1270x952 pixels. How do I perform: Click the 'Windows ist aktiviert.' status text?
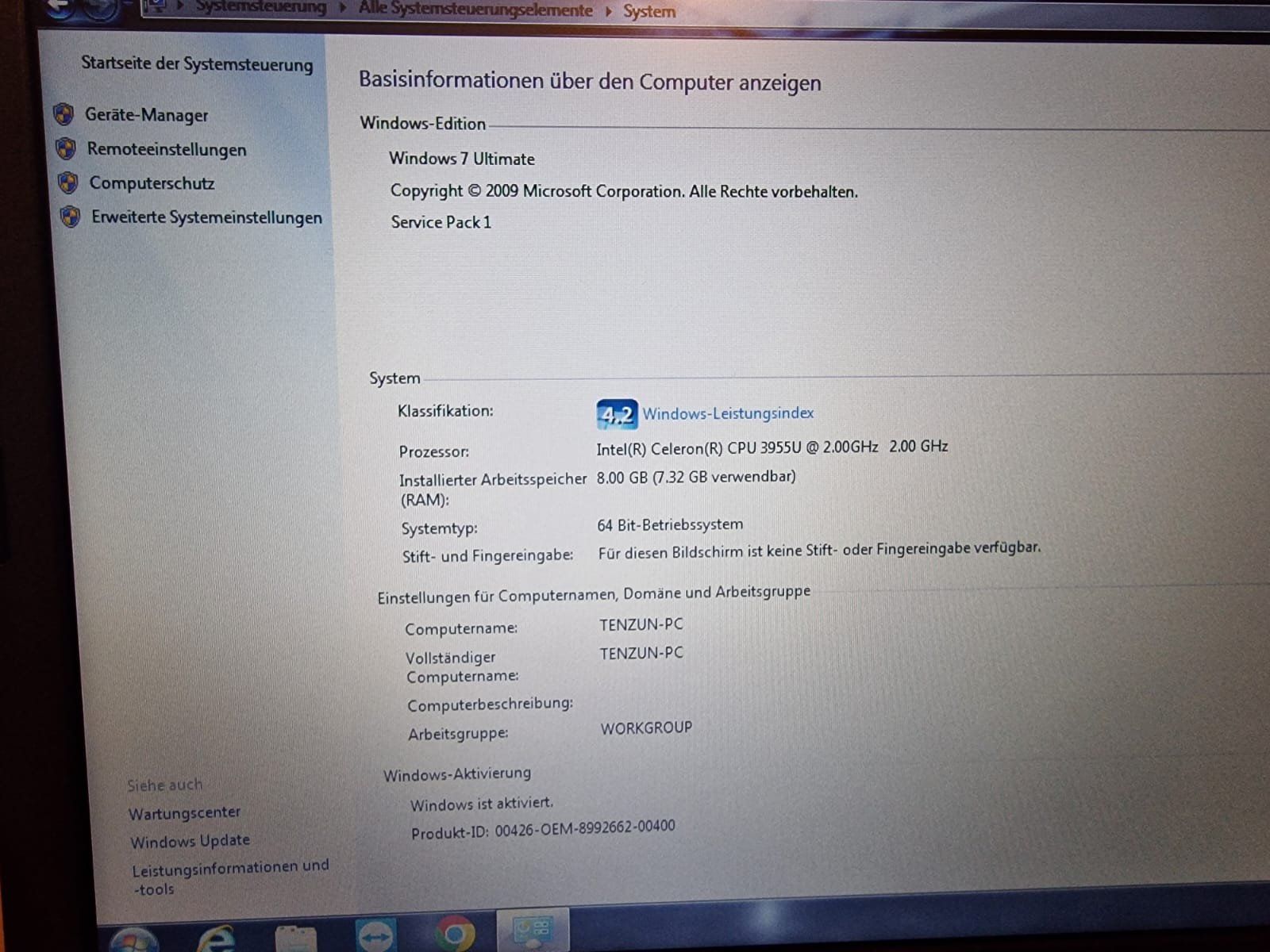click(x=482, y=804)
